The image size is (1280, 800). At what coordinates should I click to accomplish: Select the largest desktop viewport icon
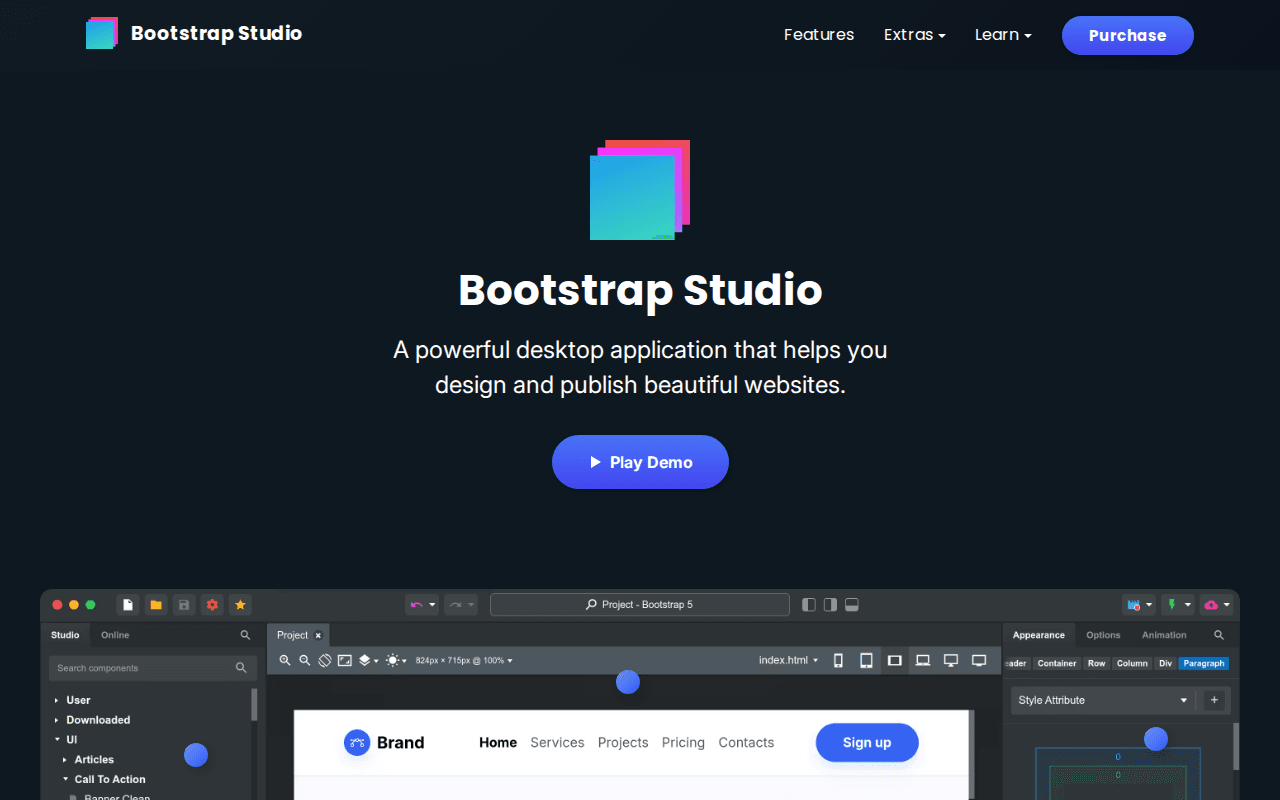(x=979, y=660)
